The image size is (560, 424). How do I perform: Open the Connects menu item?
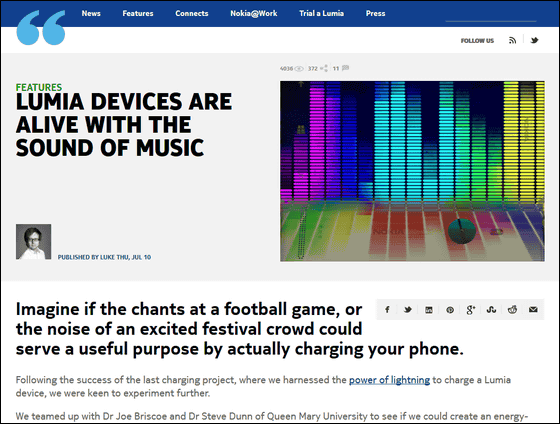point(192,14)
